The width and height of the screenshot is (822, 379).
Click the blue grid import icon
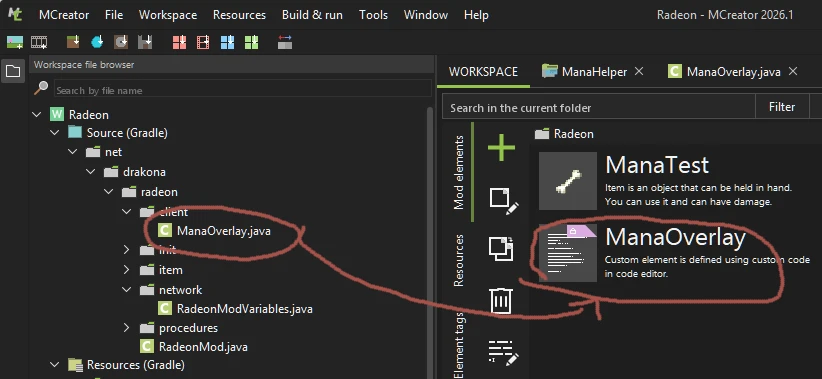[228, 42]
